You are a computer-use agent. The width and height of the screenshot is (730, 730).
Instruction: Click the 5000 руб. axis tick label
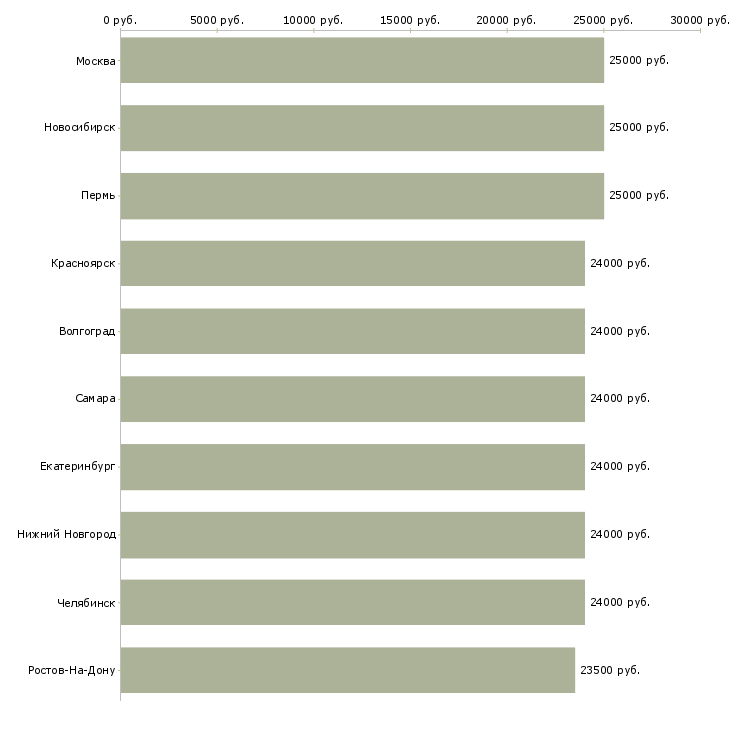pyautogui.click(x=217, y=20)
